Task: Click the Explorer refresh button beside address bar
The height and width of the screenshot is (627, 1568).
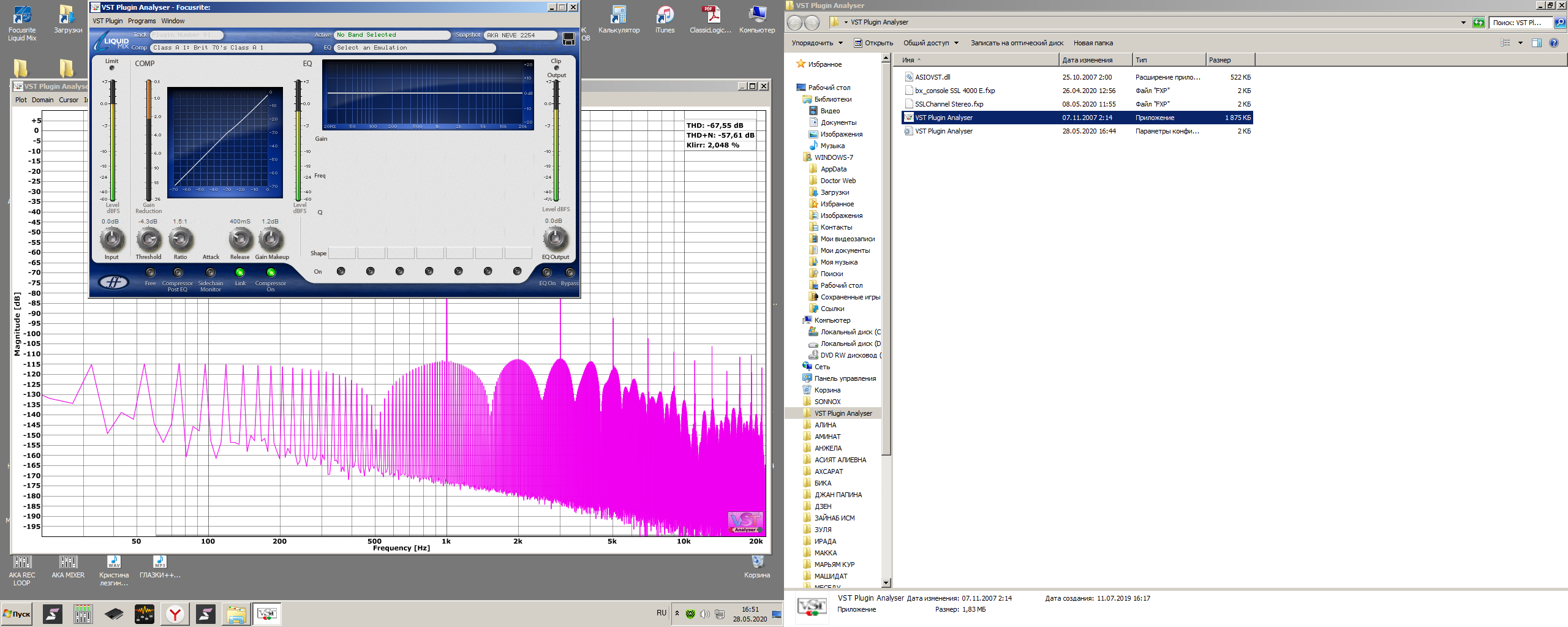Action: pos(1479,23)
